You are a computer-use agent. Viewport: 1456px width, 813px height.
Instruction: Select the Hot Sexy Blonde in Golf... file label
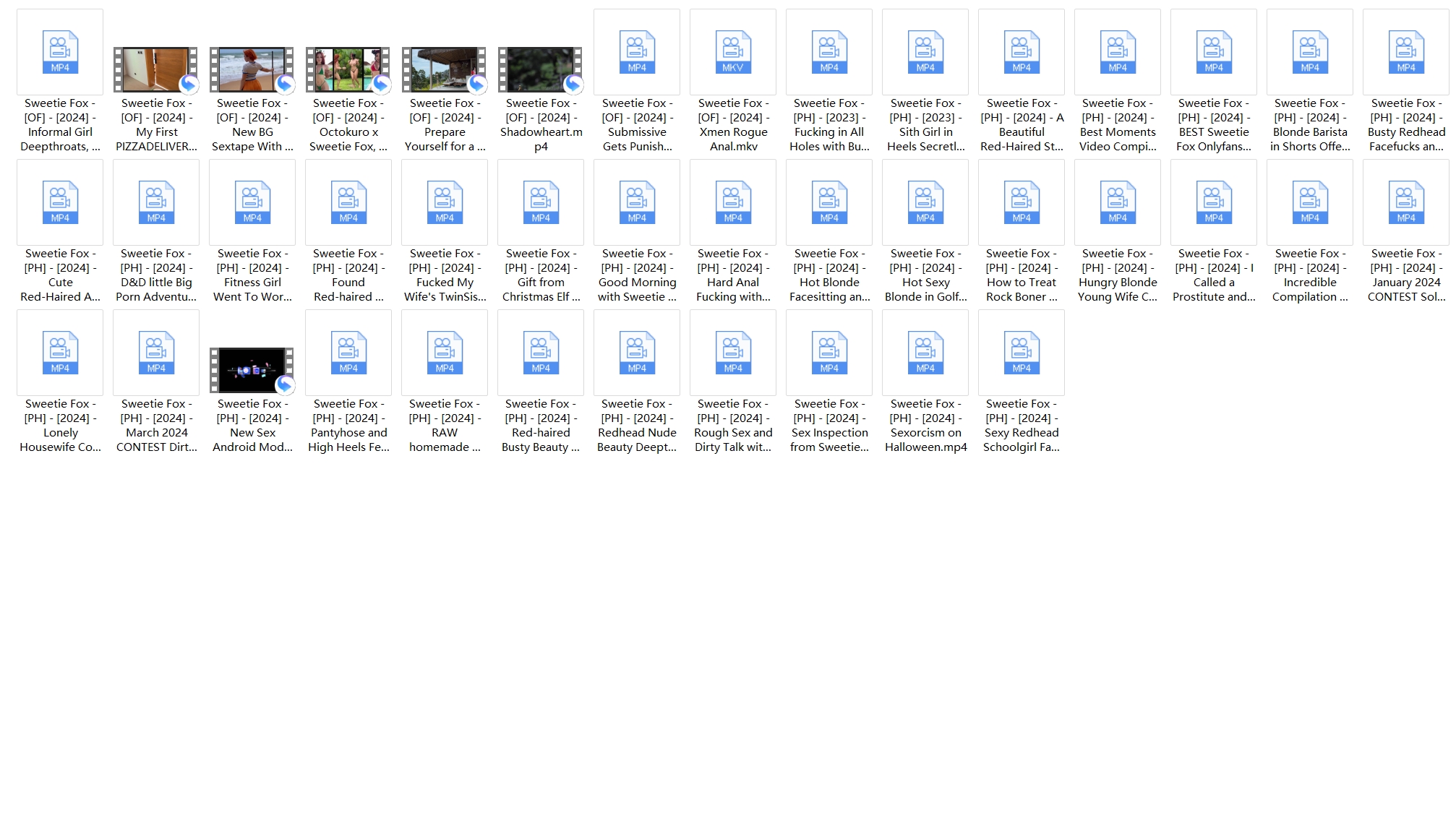[926, 275]
